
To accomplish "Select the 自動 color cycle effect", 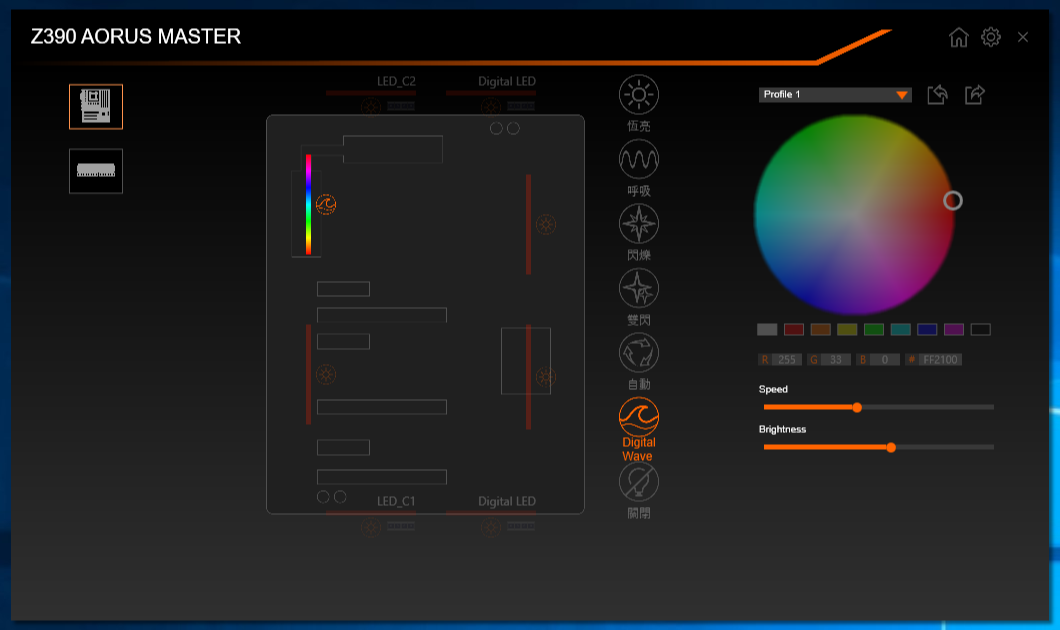I will [639, 353].
